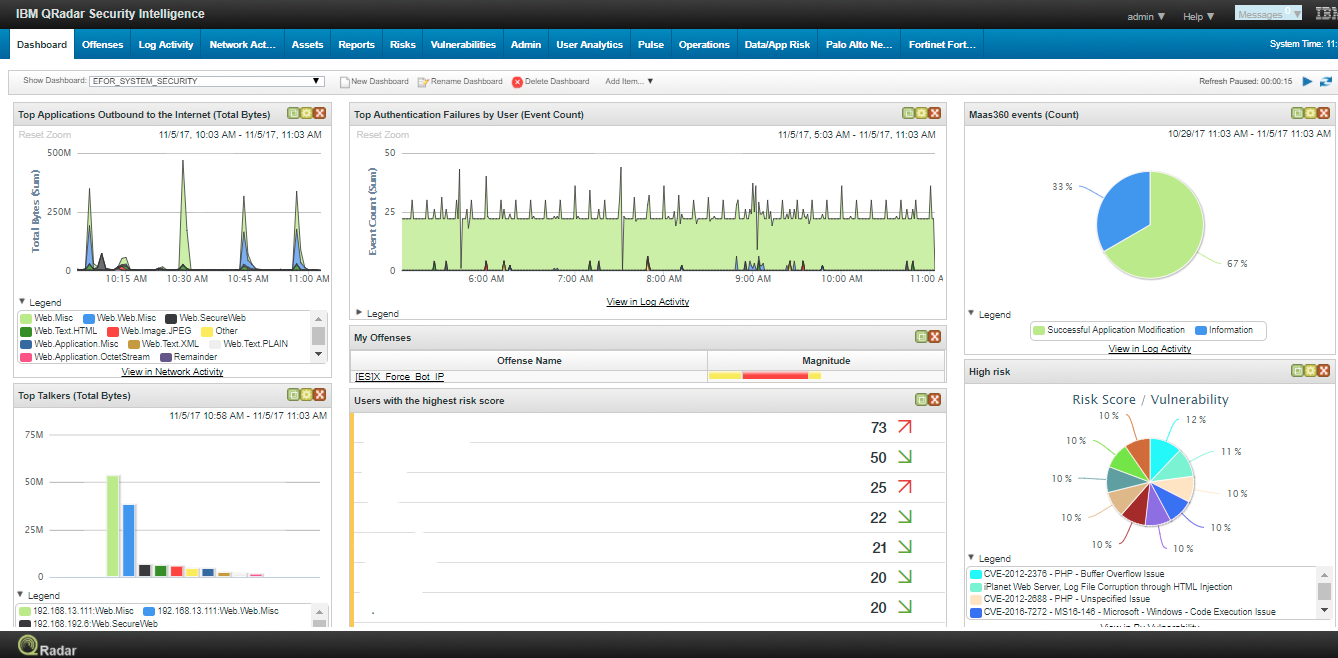Open settings for the Maas360 events panel
The height and width of the screenshot is (658, 1338).
pos(1310,114)
